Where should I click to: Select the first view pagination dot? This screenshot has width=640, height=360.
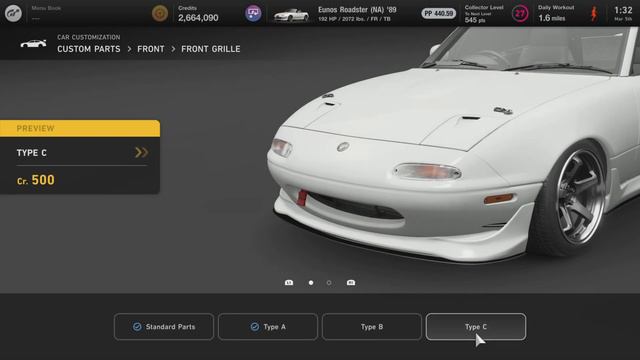click(x=311, y=282)
